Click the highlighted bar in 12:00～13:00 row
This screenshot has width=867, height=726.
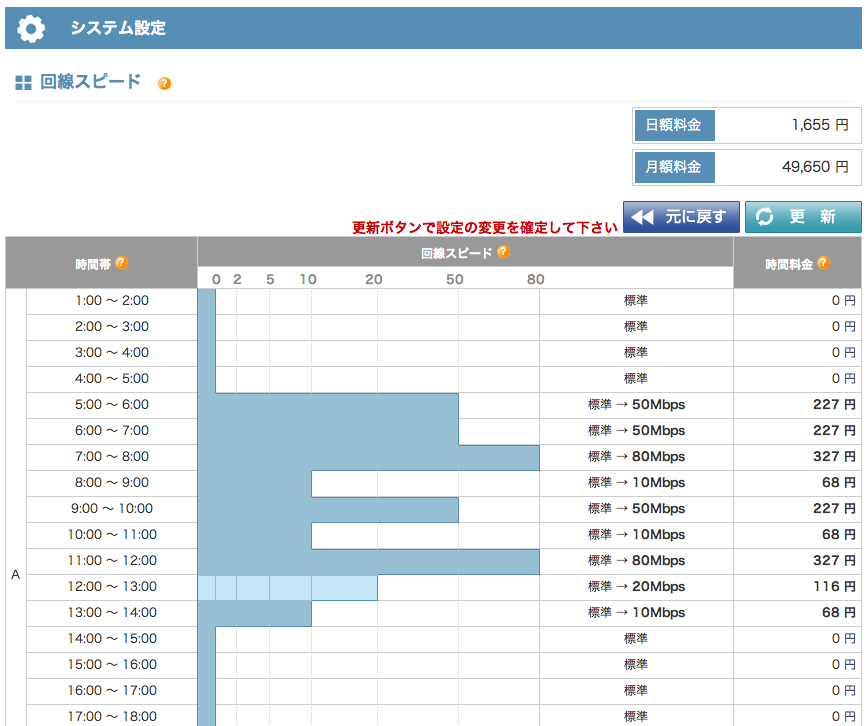pos(288,587)
